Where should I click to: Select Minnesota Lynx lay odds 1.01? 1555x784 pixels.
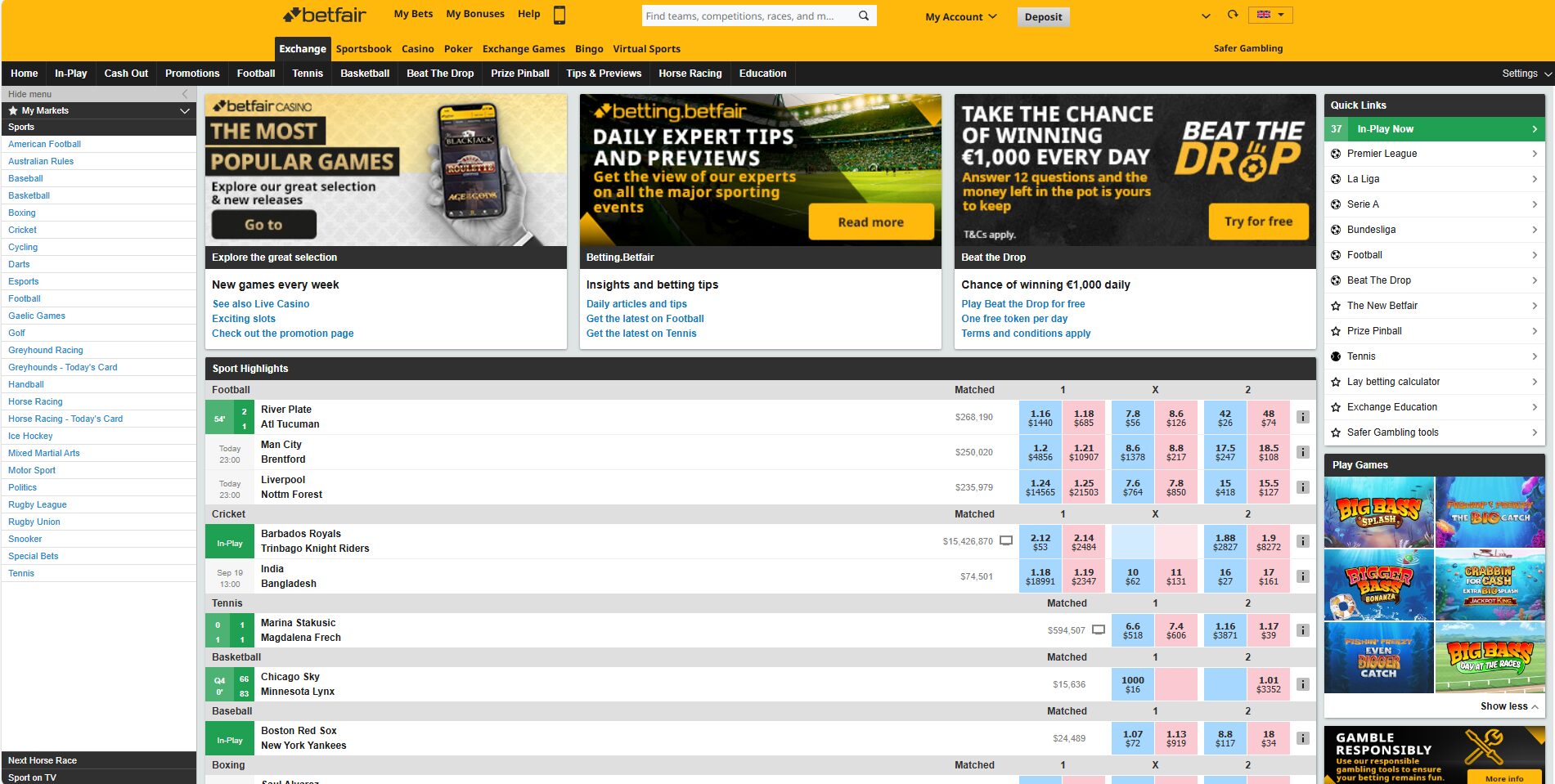pyautogui.click(x=1269, y=684)
